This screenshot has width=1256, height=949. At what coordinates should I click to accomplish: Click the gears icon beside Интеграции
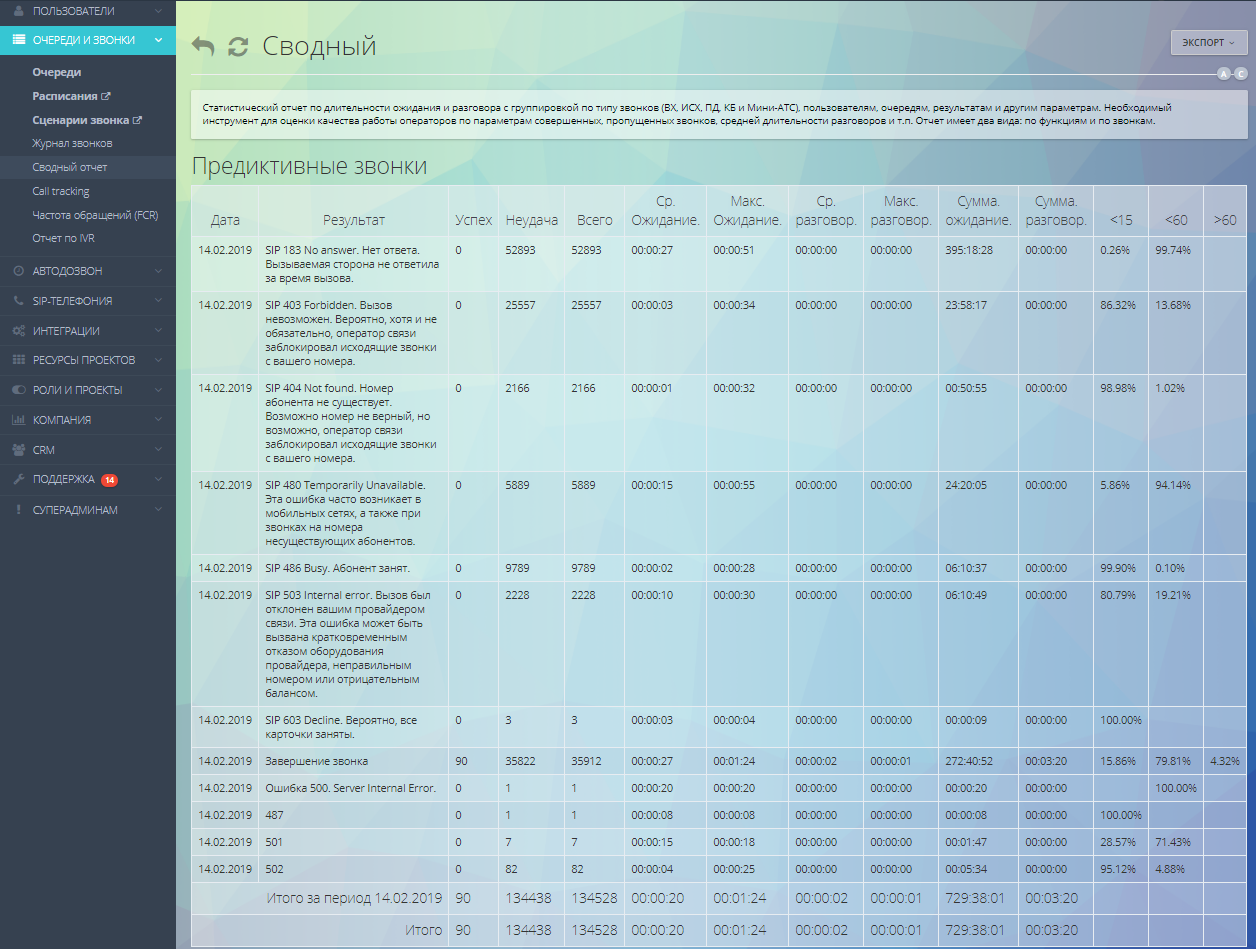point(19,331)
